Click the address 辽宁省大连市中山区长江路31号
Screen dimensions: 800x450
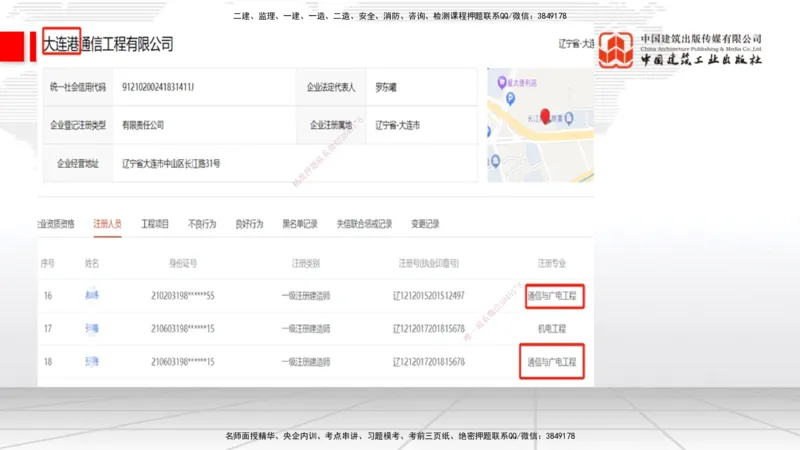point(171,163)
